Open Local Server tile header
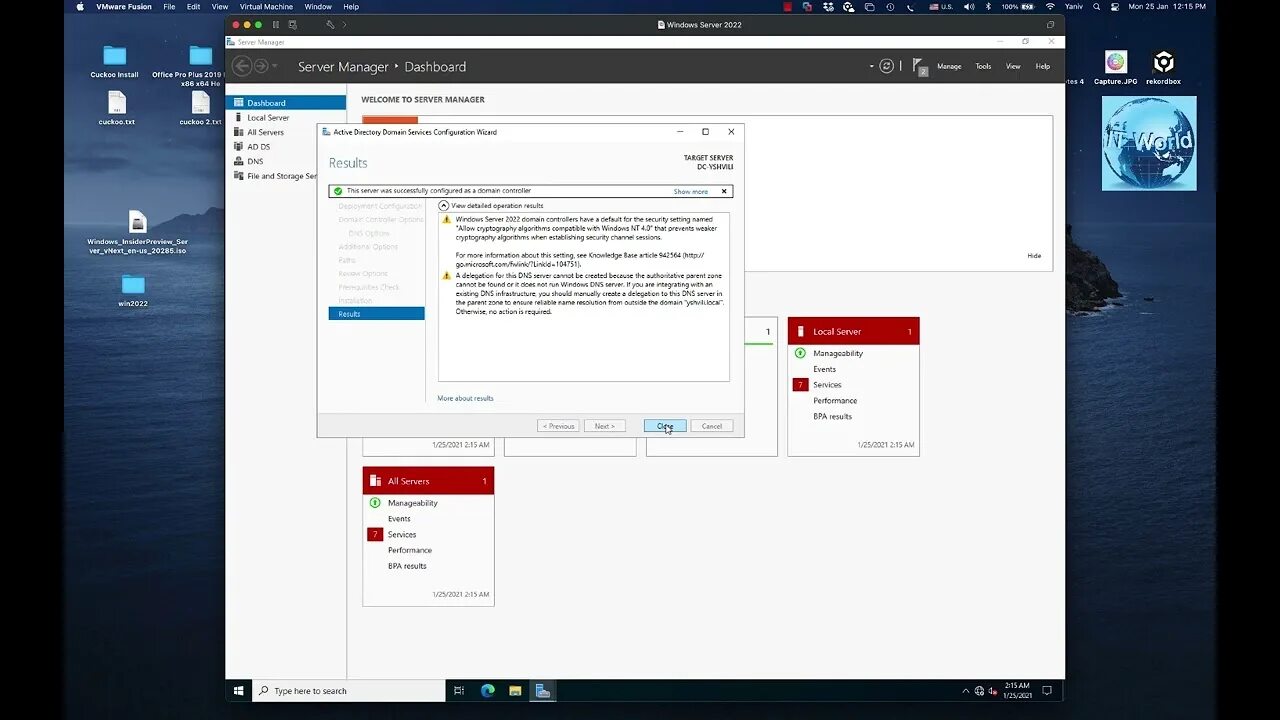1280x720 pixels. (x=853, y=331)
